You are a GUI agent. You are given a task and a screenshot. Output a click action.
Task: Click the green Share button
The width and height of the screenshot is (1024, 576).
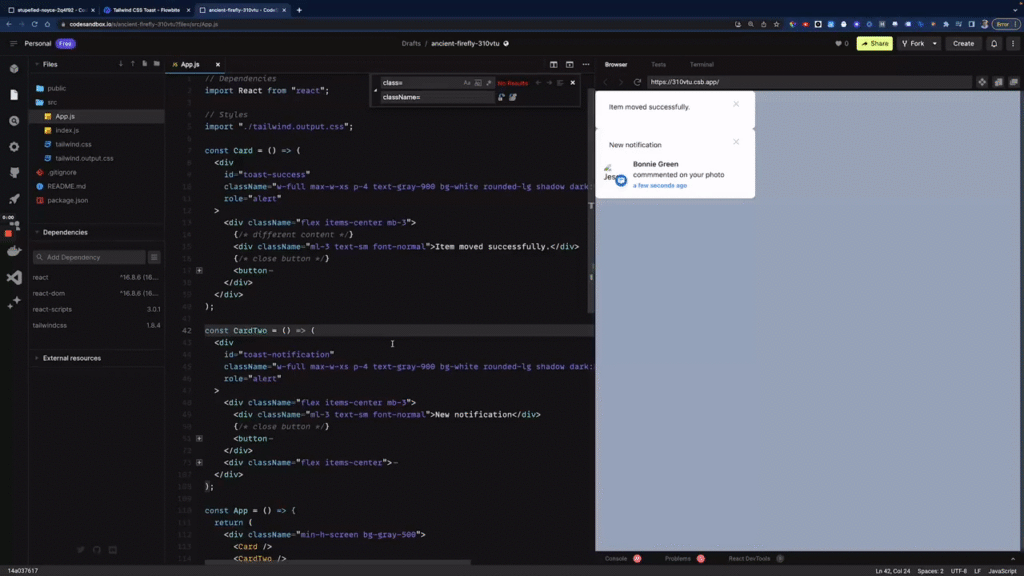[x=876, y=44]
